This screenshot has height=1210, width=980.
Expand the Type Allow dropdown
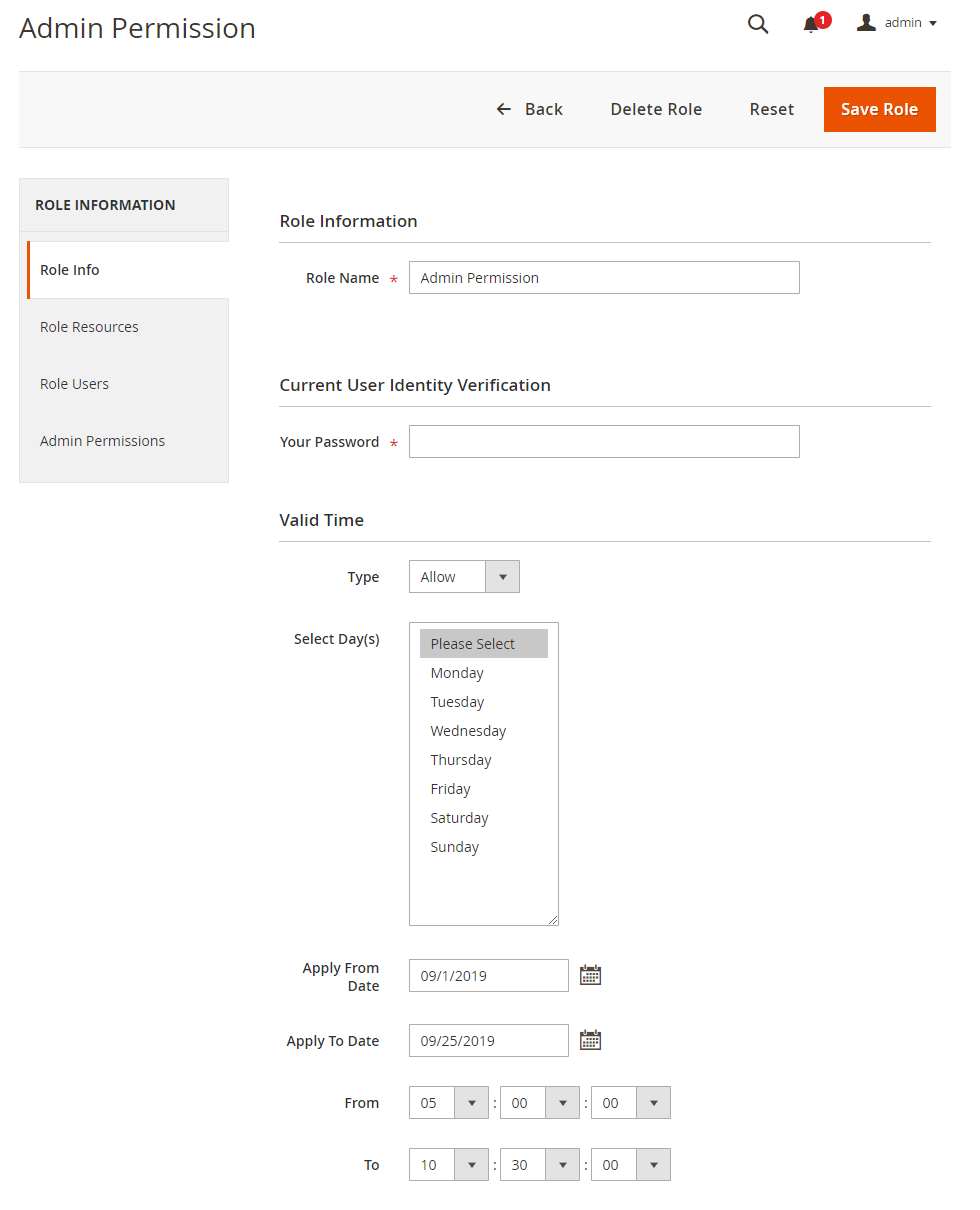464,577
